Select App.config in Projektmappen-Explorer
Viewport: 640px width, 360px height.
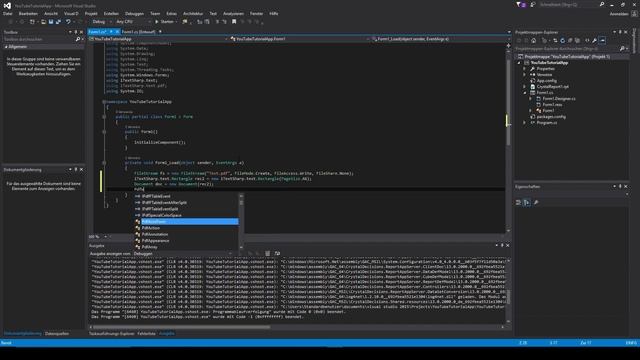[x=547, y=81]
